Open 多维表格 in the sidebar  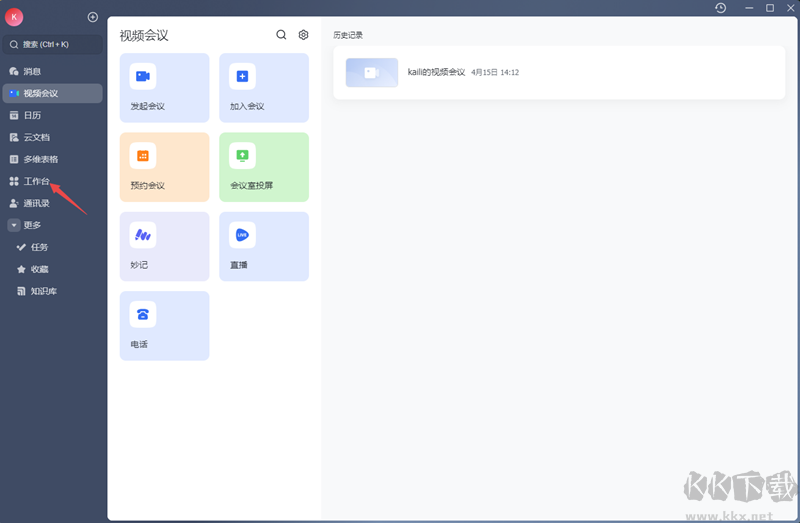(x=53, y=159)
